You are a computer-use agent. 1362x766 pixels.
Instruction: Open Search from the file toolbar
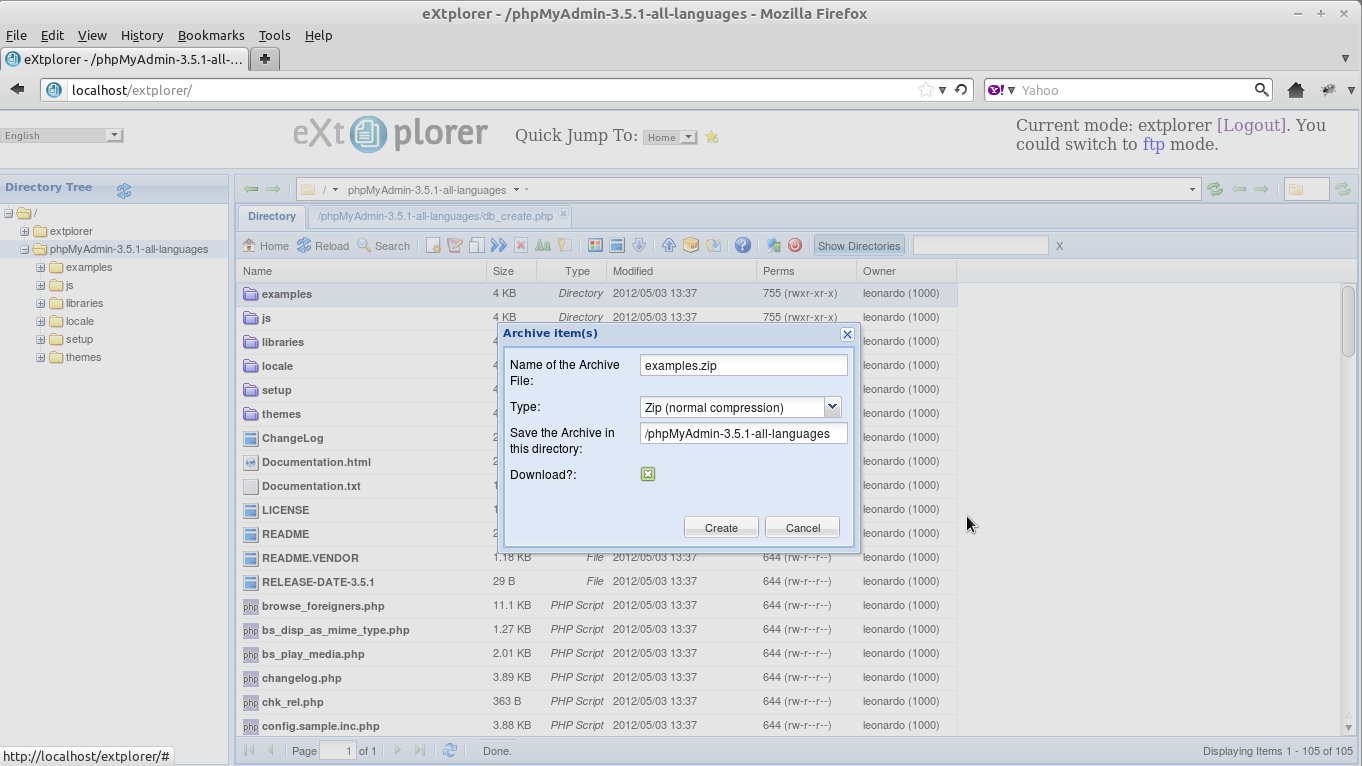pyautogui.click(x=383, y=246)
